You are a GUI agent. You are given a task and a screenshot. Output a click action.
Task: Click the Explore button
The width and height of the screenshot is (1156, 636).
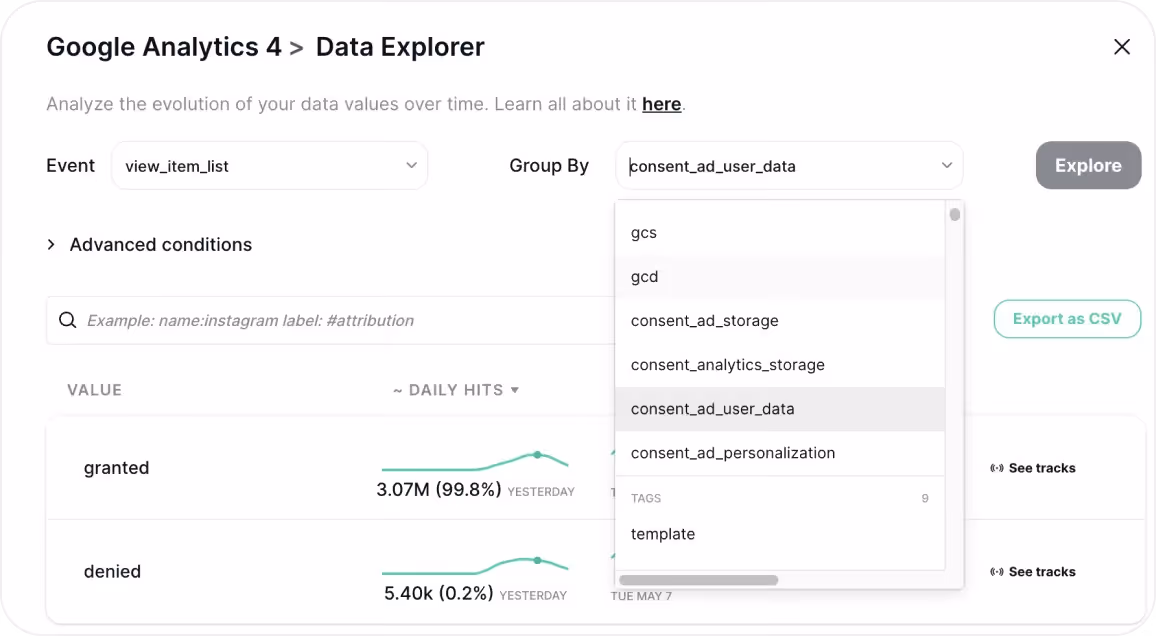(x=1088, y=165)
